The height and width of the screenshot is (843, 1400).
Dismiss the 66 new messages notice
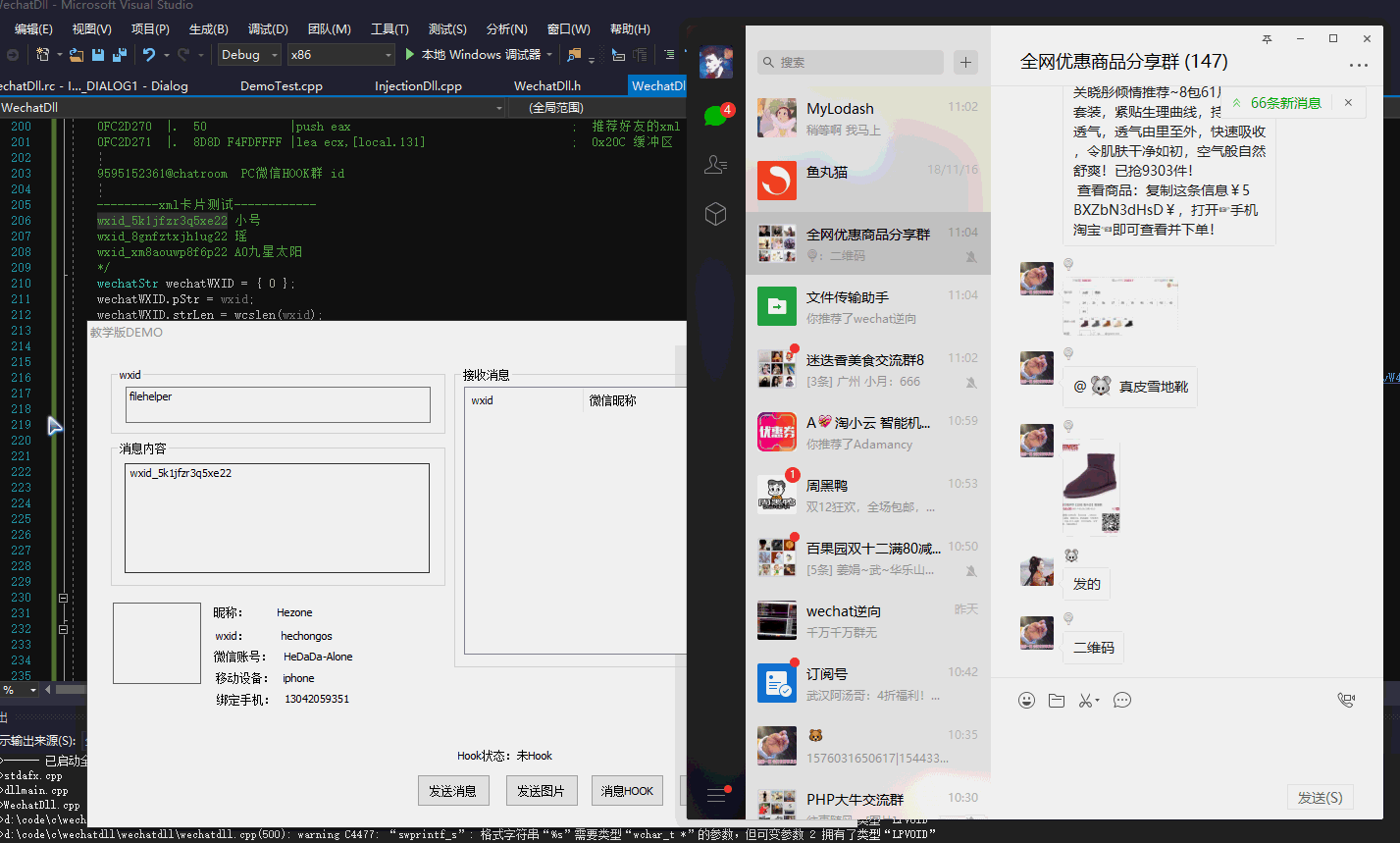pyautogui.click(x=1348, y=102)
